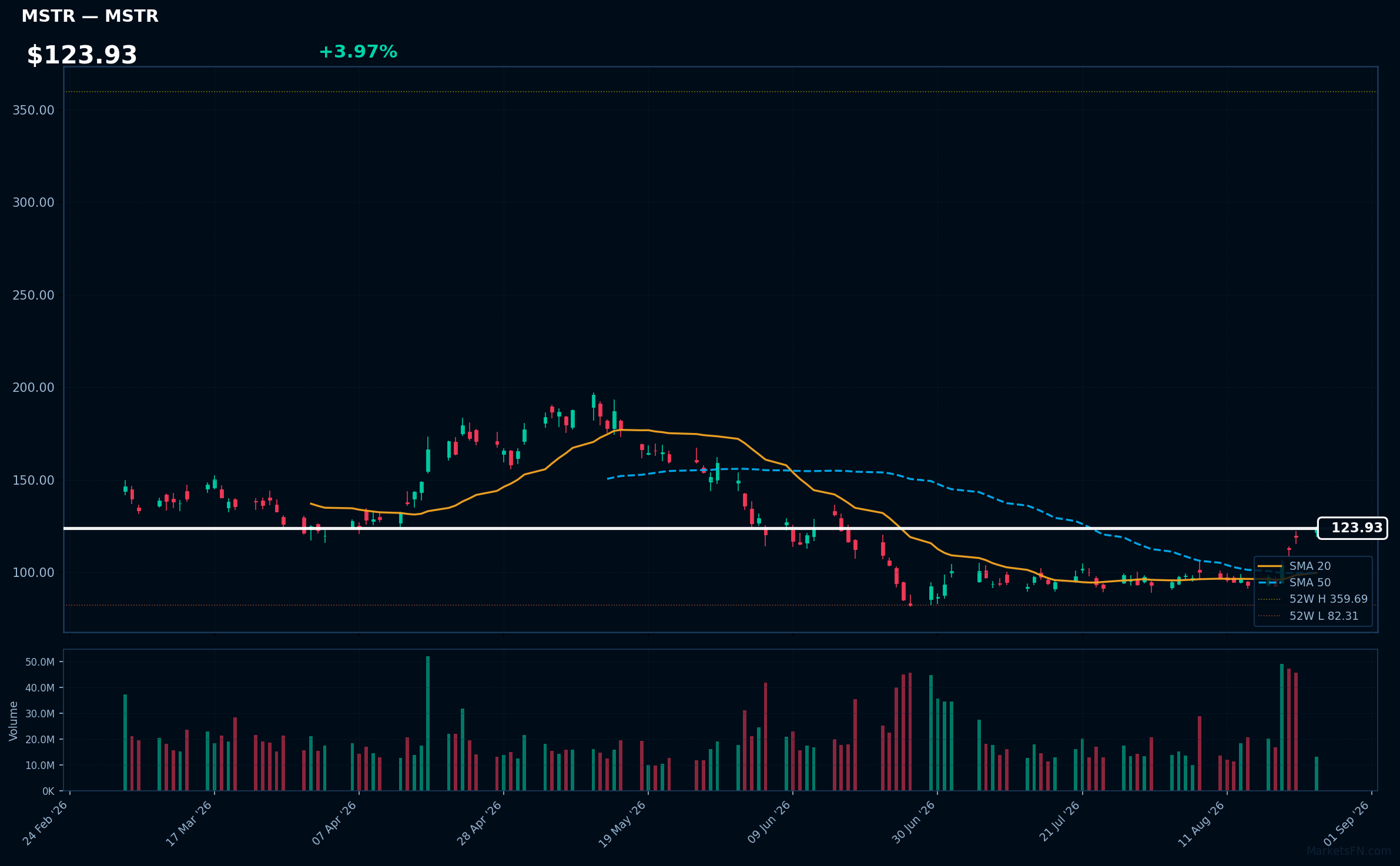
Task: Select the SMA 50 legend entry
Action: [1294, 582]
